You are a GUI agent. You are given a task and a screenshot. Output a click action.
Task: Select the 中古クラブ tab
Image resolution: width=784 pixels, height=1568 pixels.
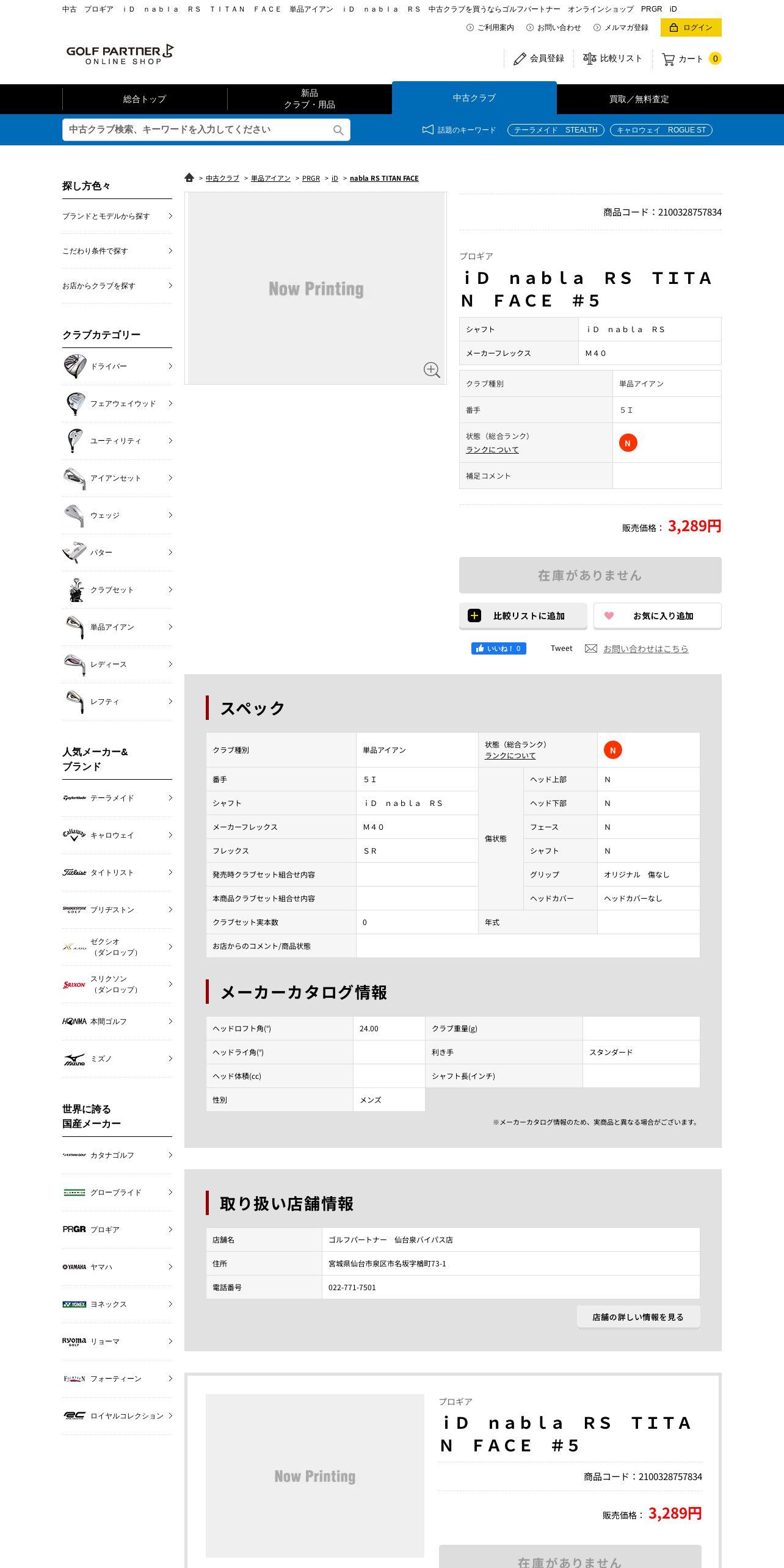[474, 98]
